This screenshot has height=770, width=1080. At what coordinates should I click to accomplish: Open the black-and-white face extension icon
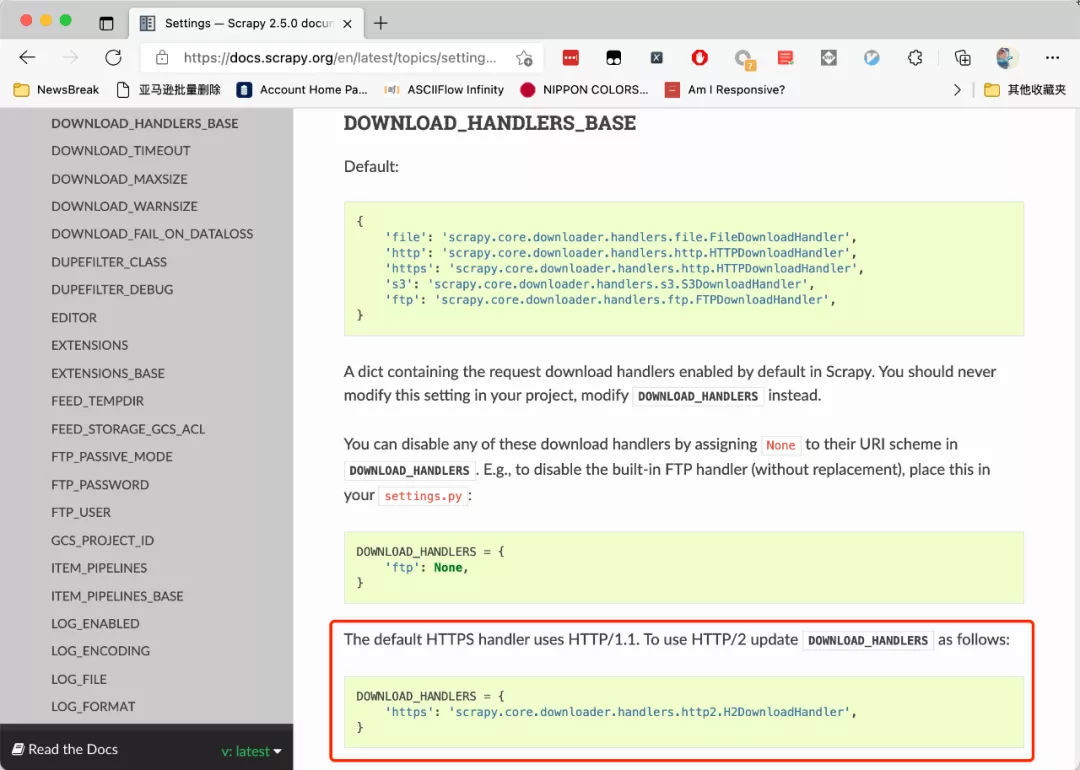(x=614, y=58)
